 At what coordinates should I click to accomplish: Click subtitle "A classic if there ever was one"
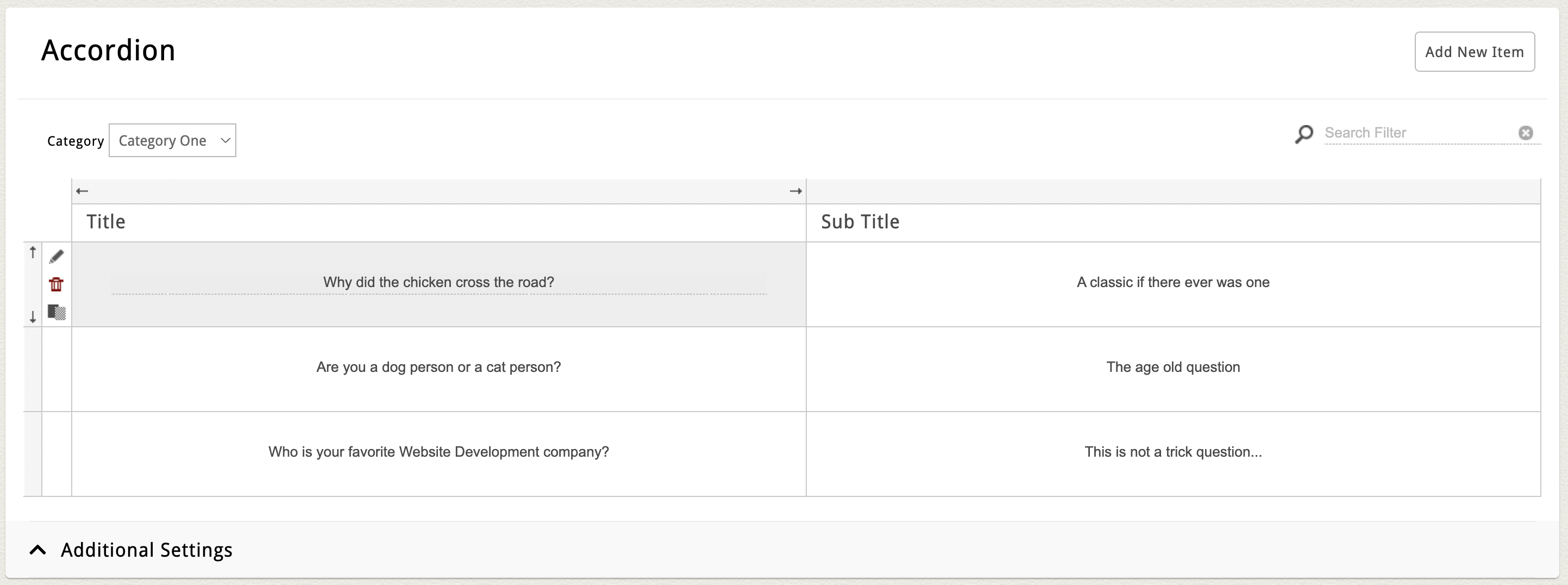pos(1172,282)
